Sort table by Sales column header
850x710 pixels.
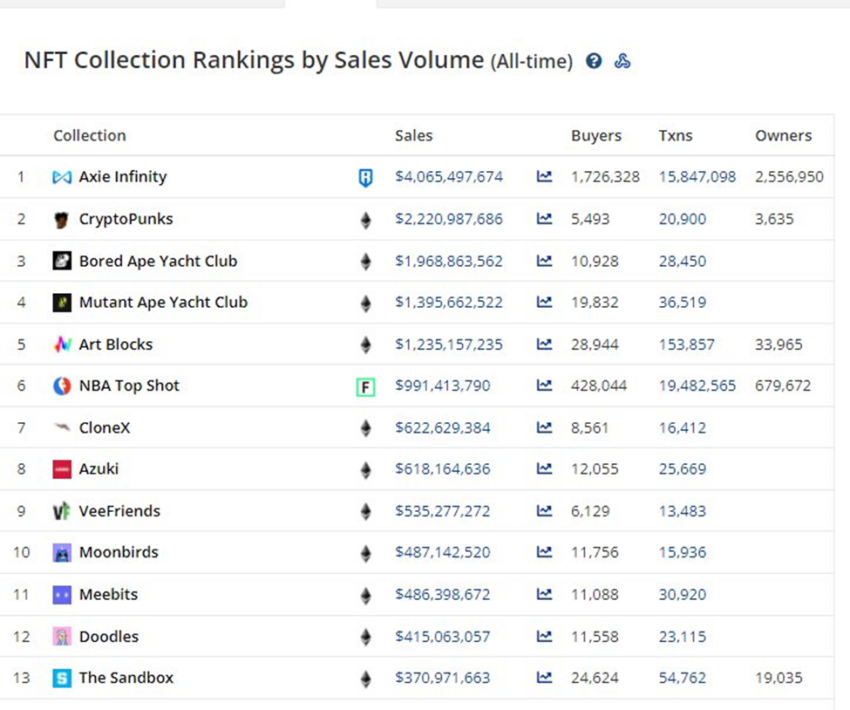tap(414, 136)
